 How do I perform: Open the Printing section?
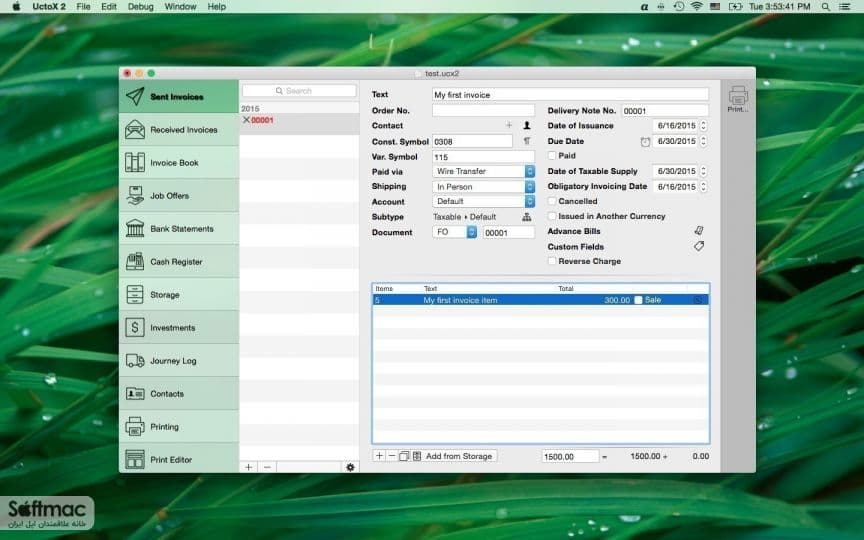pos(179,426)
